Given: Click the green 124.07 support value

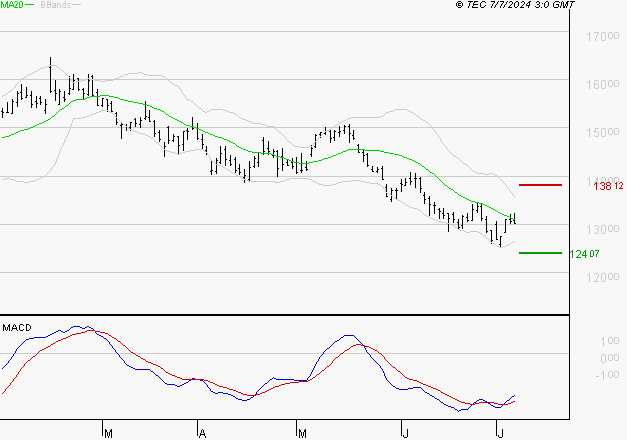Looking at the screenshot, I should tap(584, 254).
